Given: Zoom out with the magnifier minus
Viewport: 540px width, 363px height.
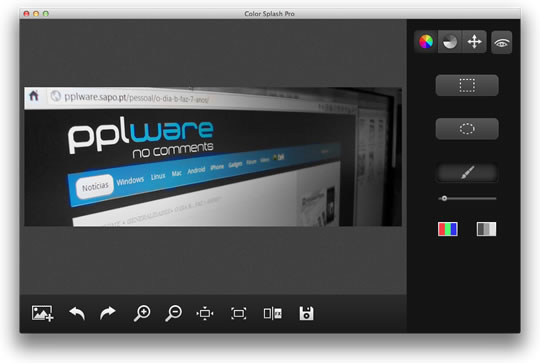Looking at the screenshot, I should pos(174,313).
